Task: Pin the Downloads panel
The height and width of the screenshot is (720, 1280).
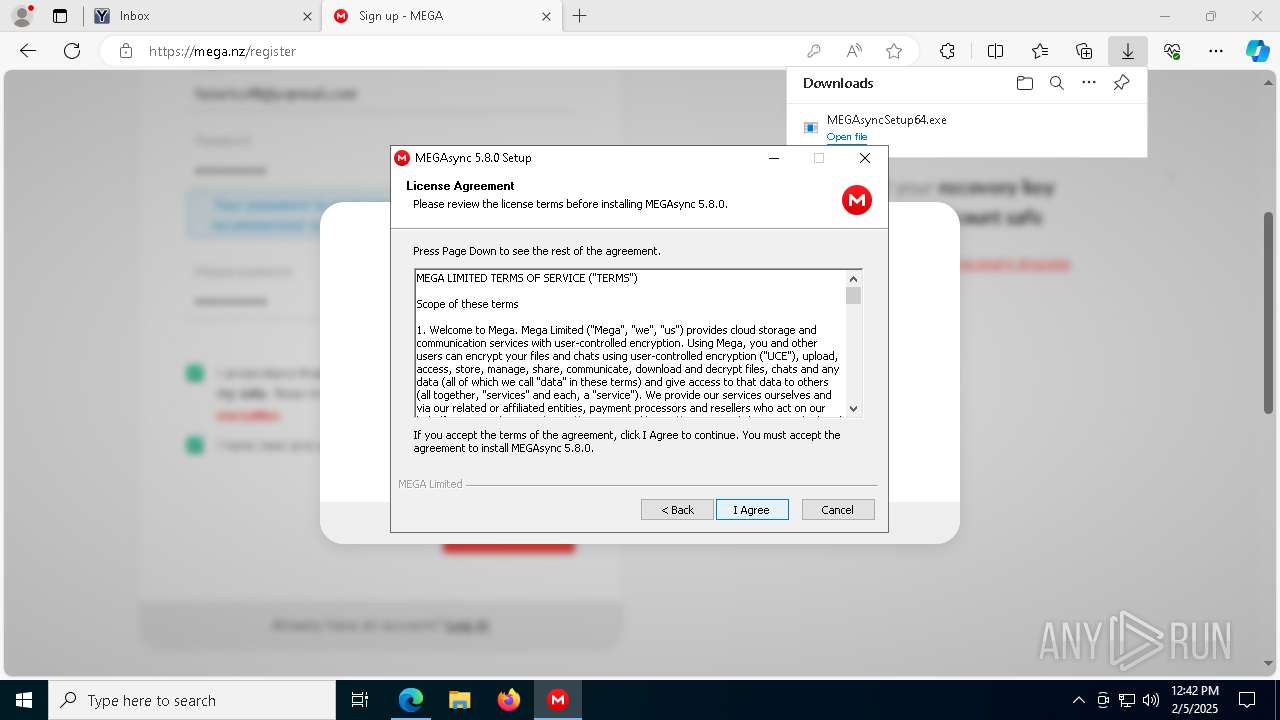Action: pyautogui.click(x=1121, y=83)
